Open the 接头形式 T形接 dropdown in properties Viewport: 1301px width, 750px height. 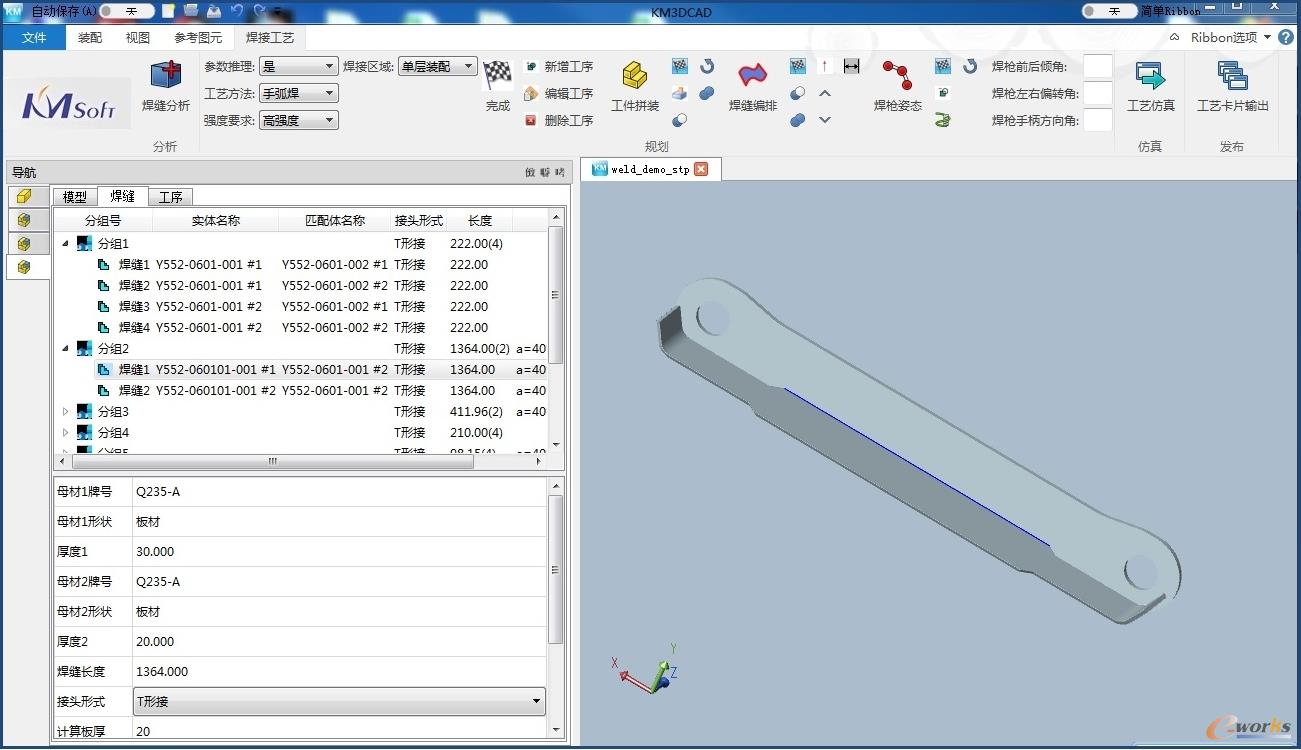(339, 701)
